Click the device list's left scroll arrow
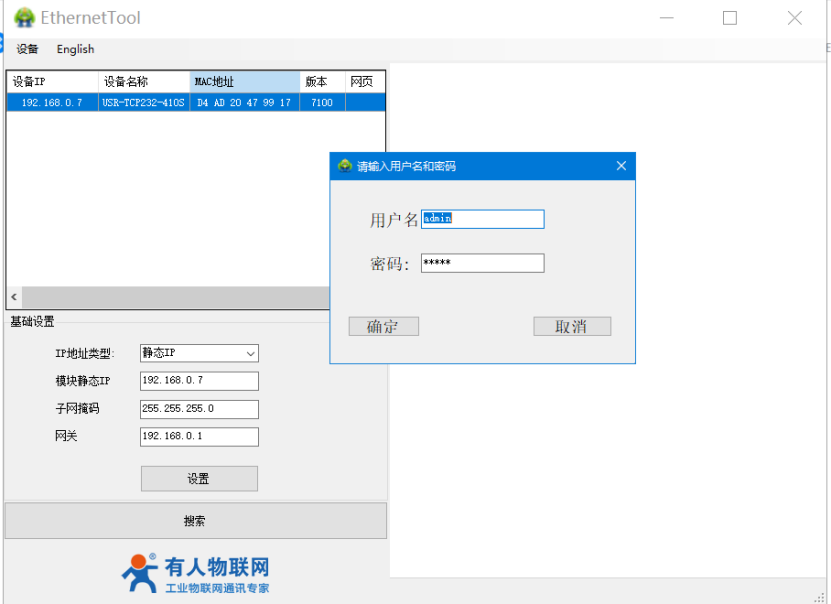Screen dimensions: 831x604 click(x=14, y=298)
